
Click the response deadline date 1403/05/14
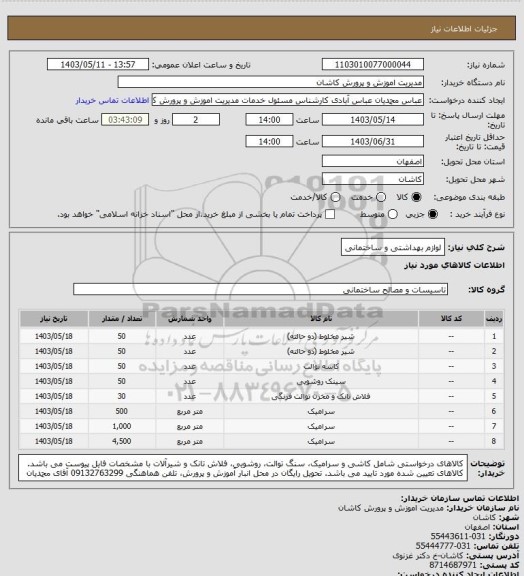pos(373,120)
